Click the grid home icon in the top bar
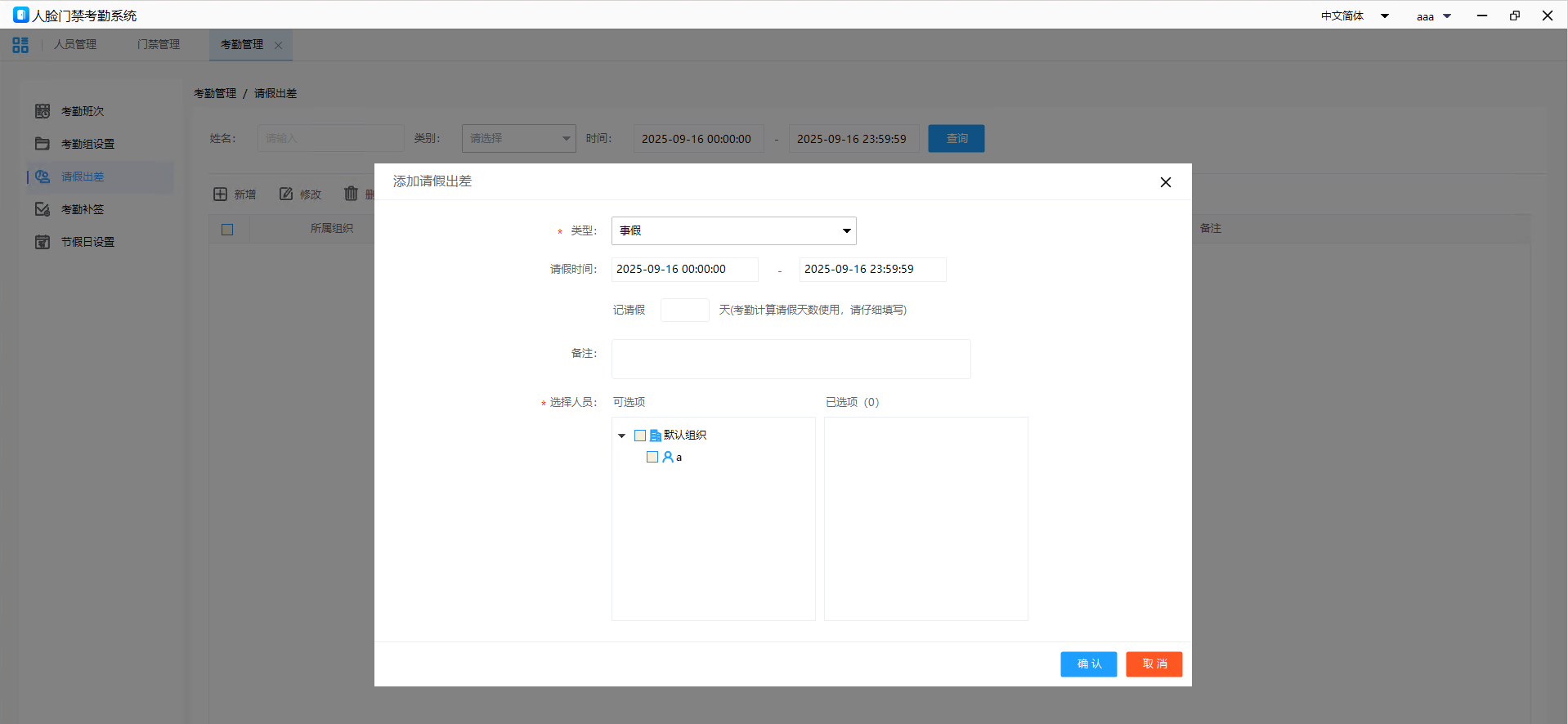The height and width of the screenshot is (724, 1568). (20, 45)
